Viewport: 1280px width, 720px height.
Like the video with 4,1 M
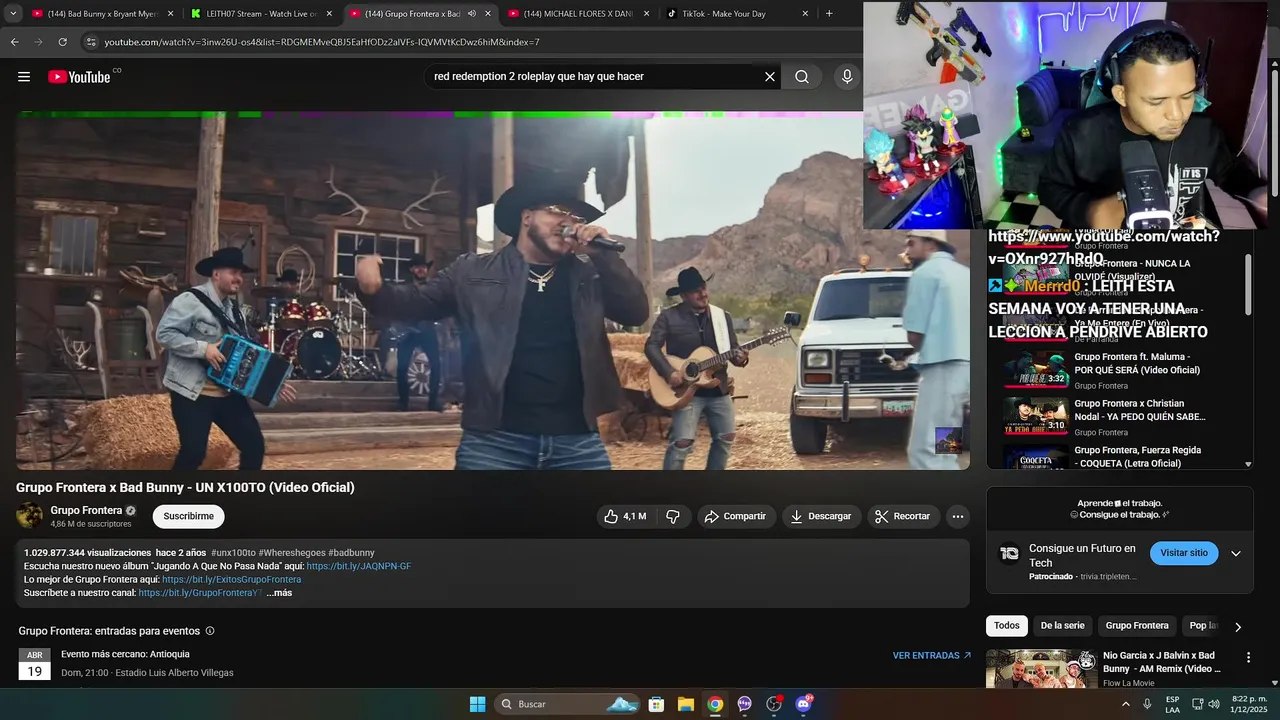click(625, 516)
